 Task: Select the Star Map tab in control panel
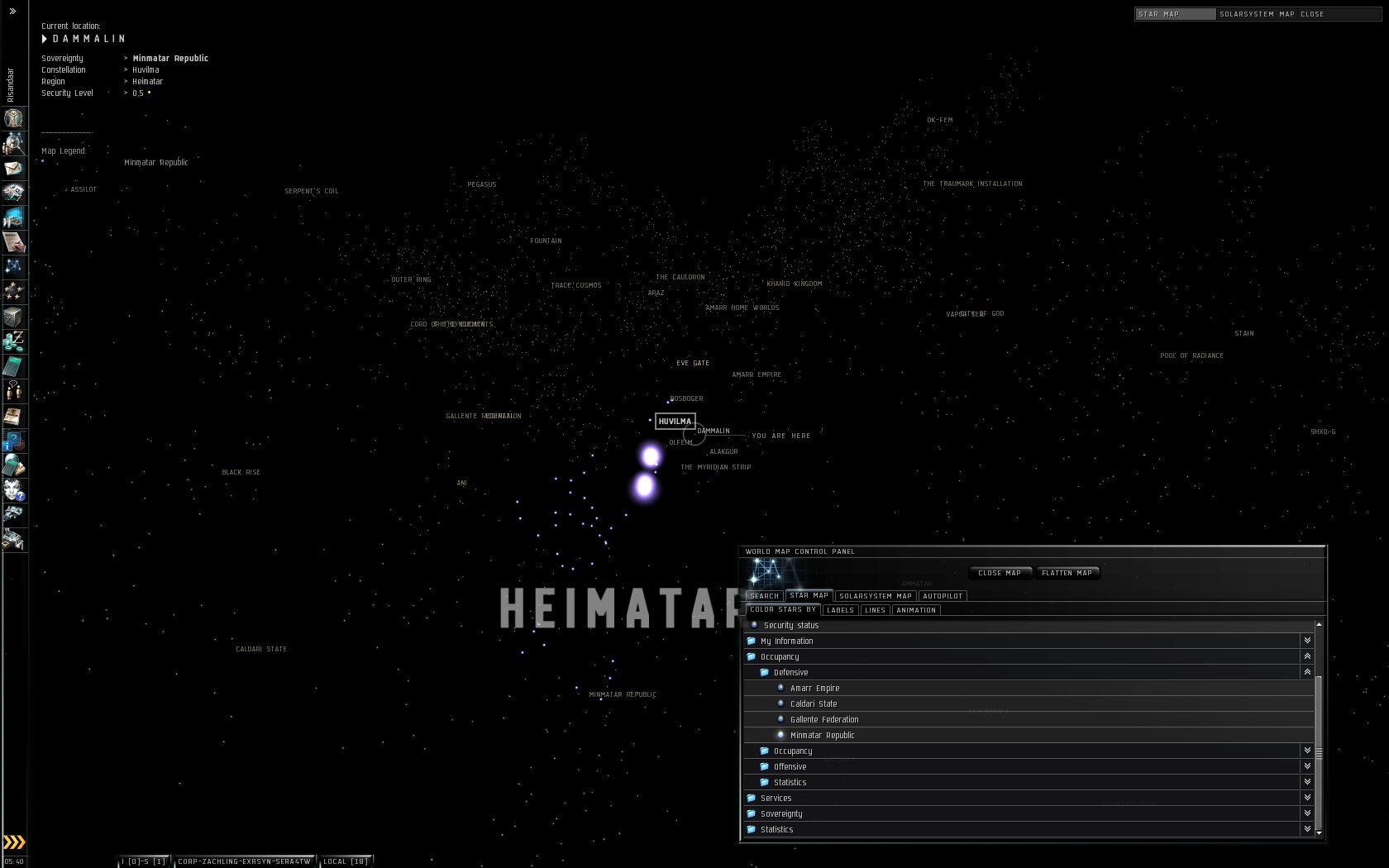[809, 595]
